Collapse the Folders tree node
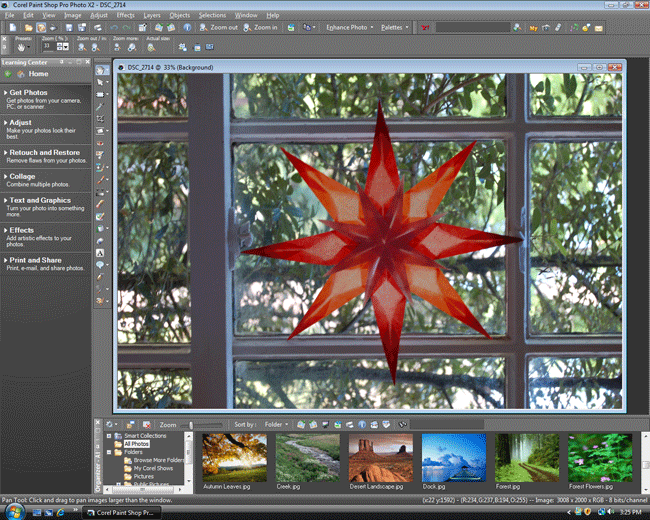The height and width of the screenshot is (520, 650). (109, 452)
